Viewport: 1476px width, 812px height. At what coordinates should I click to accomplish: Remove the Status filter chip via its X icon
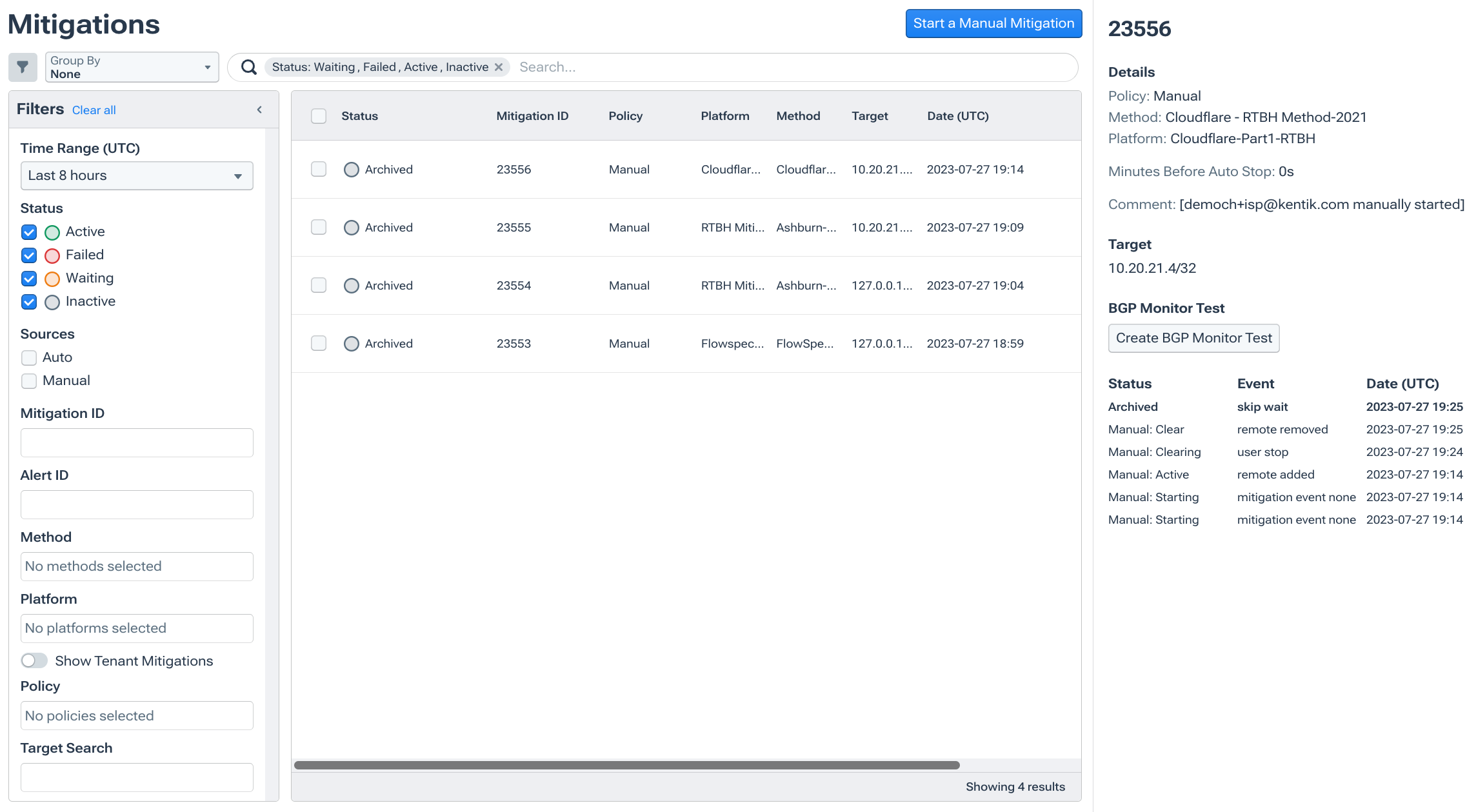(x=498, y=66)
